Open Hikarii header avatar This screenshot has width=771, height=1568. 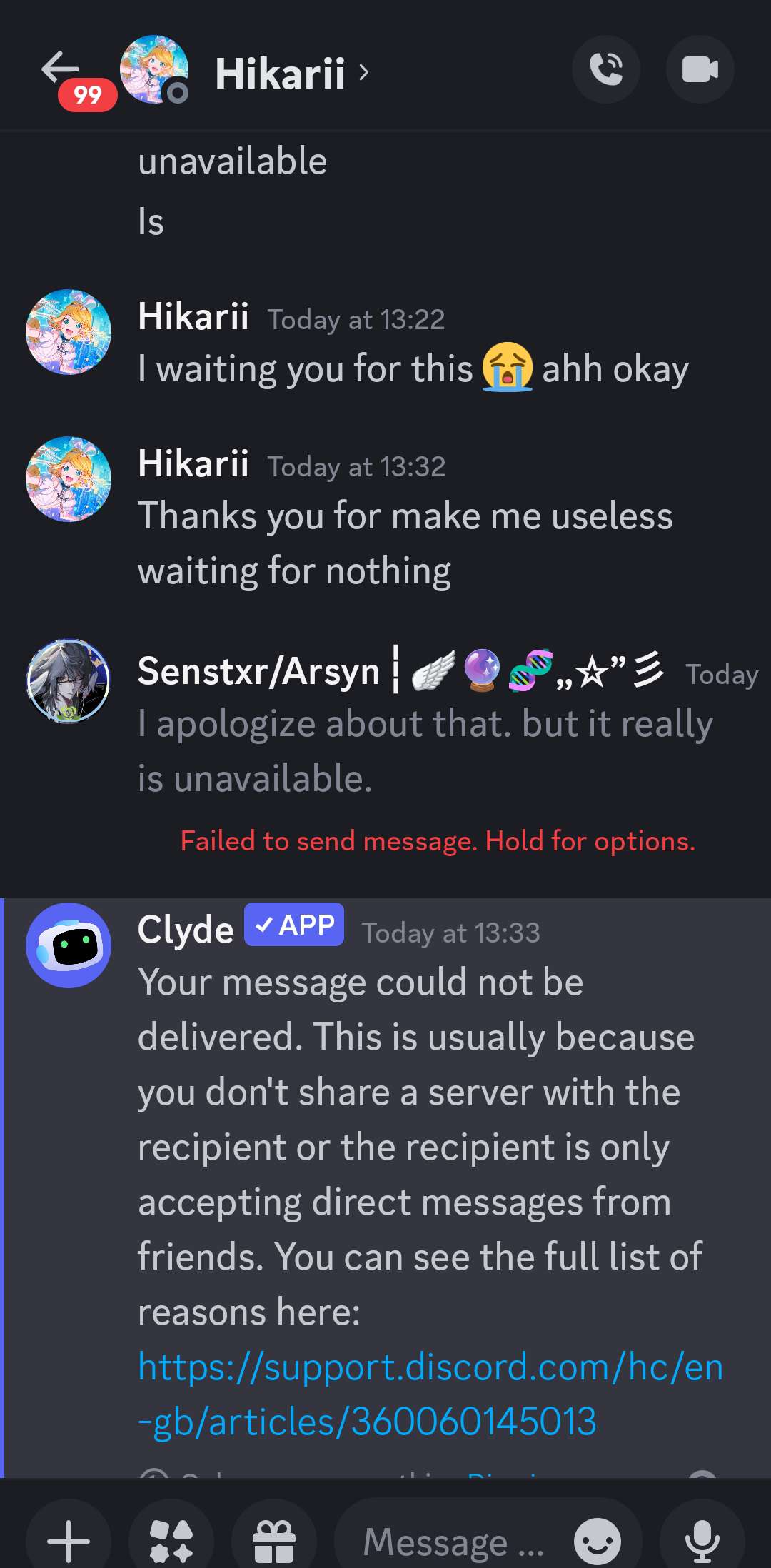(153, 70)
